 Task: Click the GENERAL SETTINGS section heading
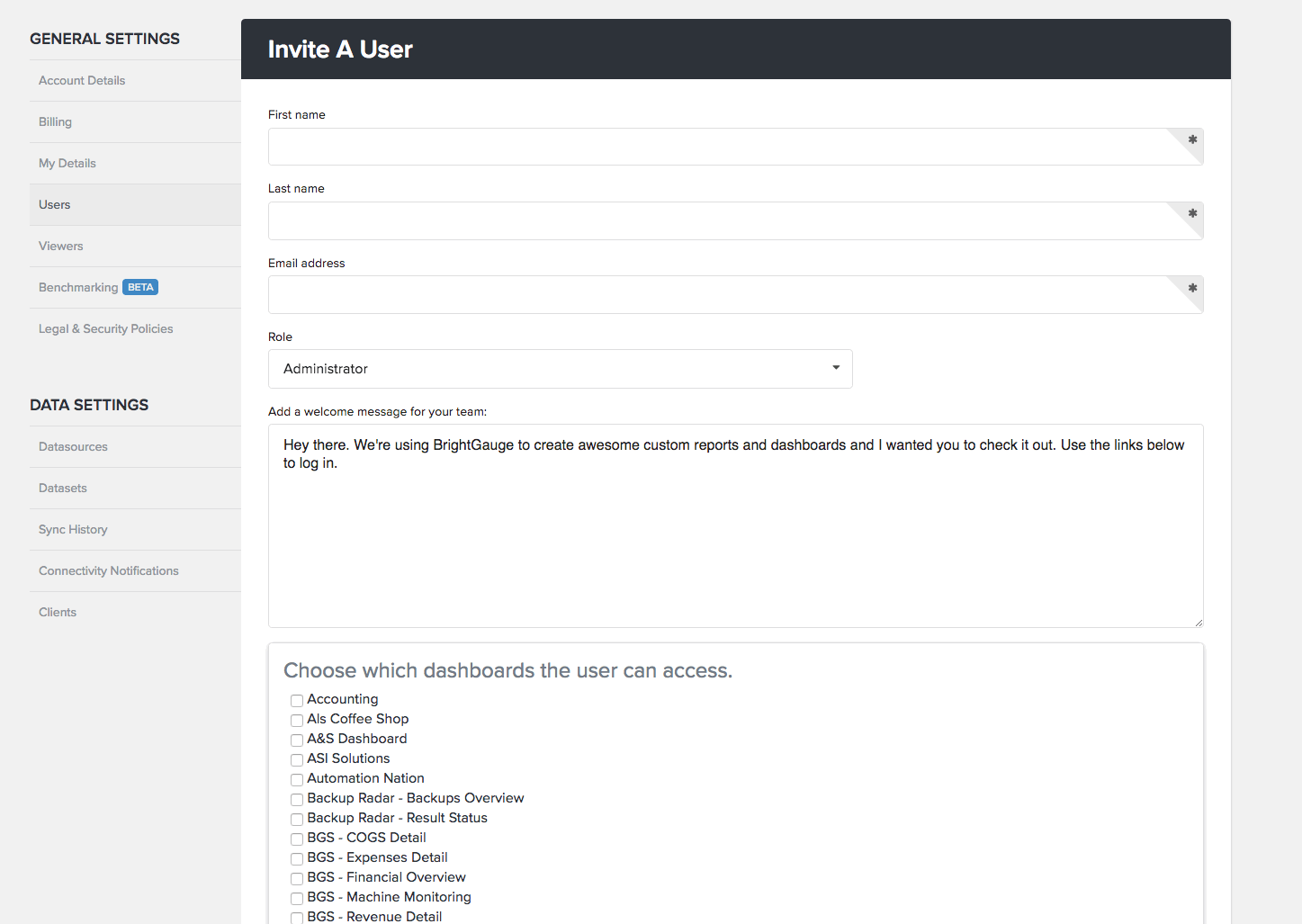pos(104,39)
